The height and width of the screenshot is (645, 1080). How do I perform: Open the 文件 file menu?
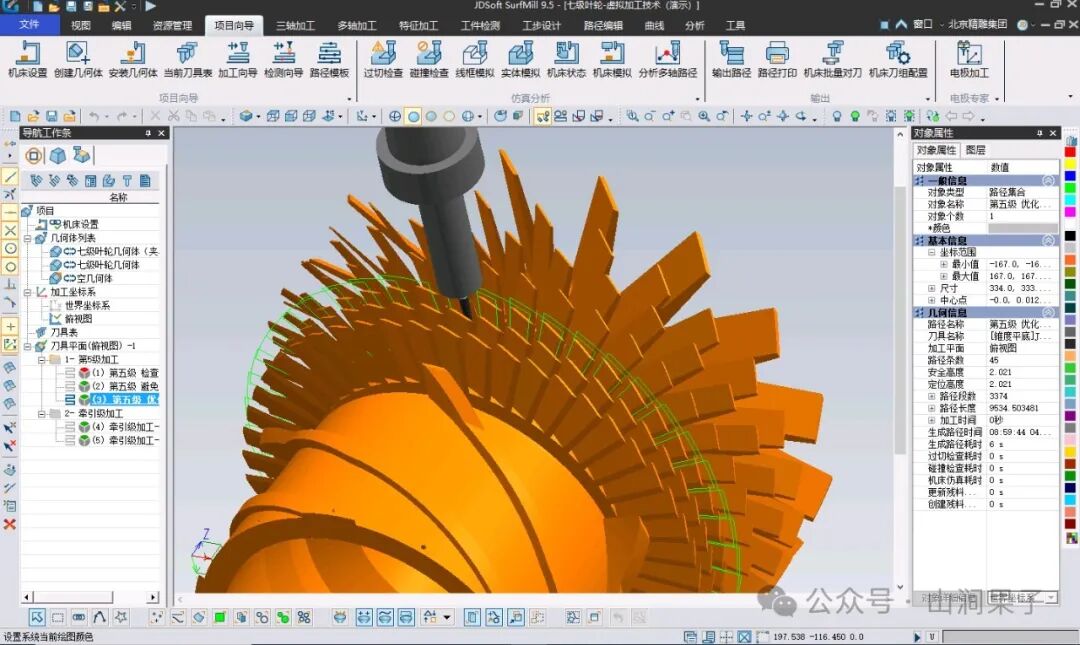pyautogui.click(x=29, y=25)
